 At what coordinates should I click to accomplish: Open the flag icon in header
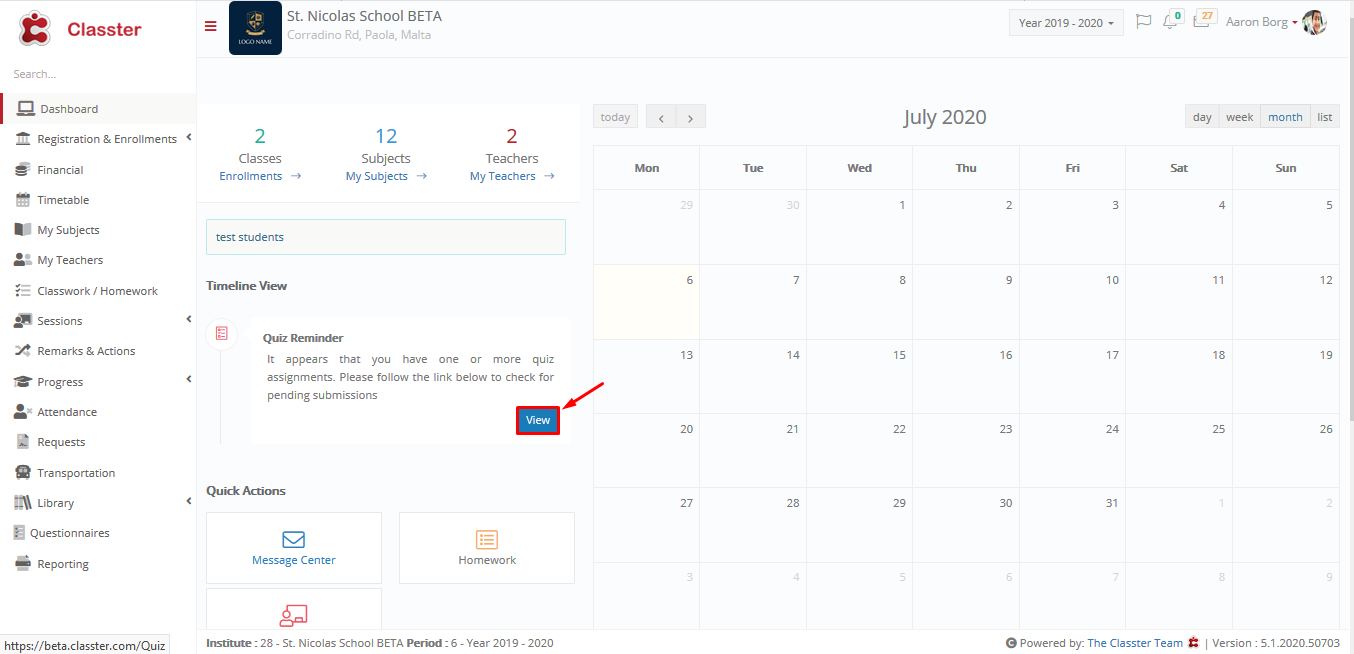click(1144, 22)
